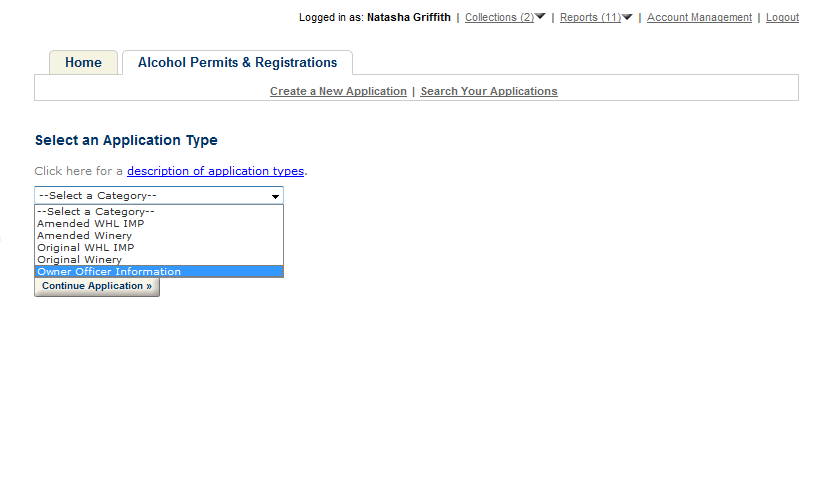
Task: Open Search Your Applications link
Action: point(489,91)
